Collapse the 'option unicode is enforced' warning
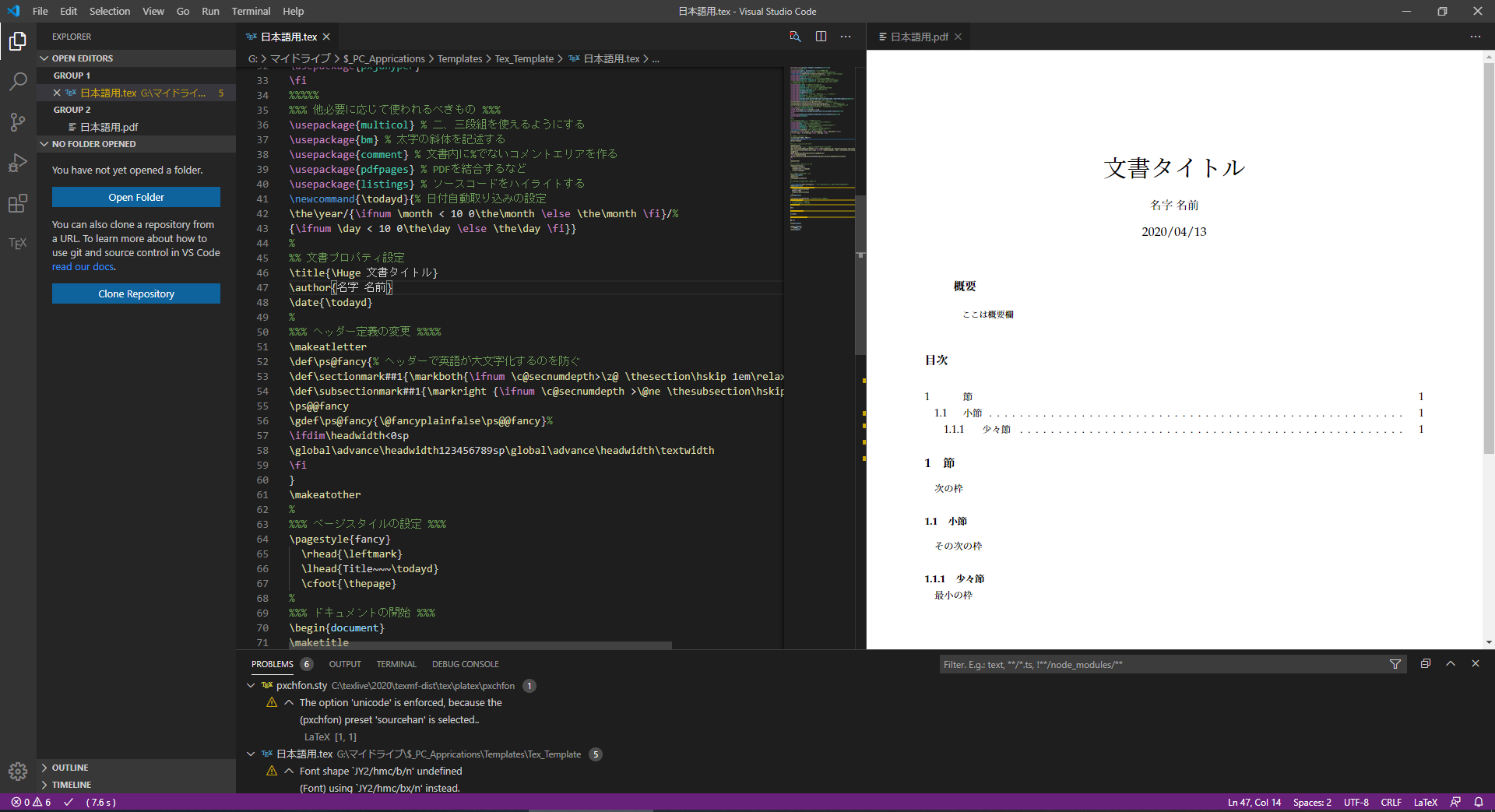Image resolution: width=1495 pixels, height=812 pixels. (289, 702)
